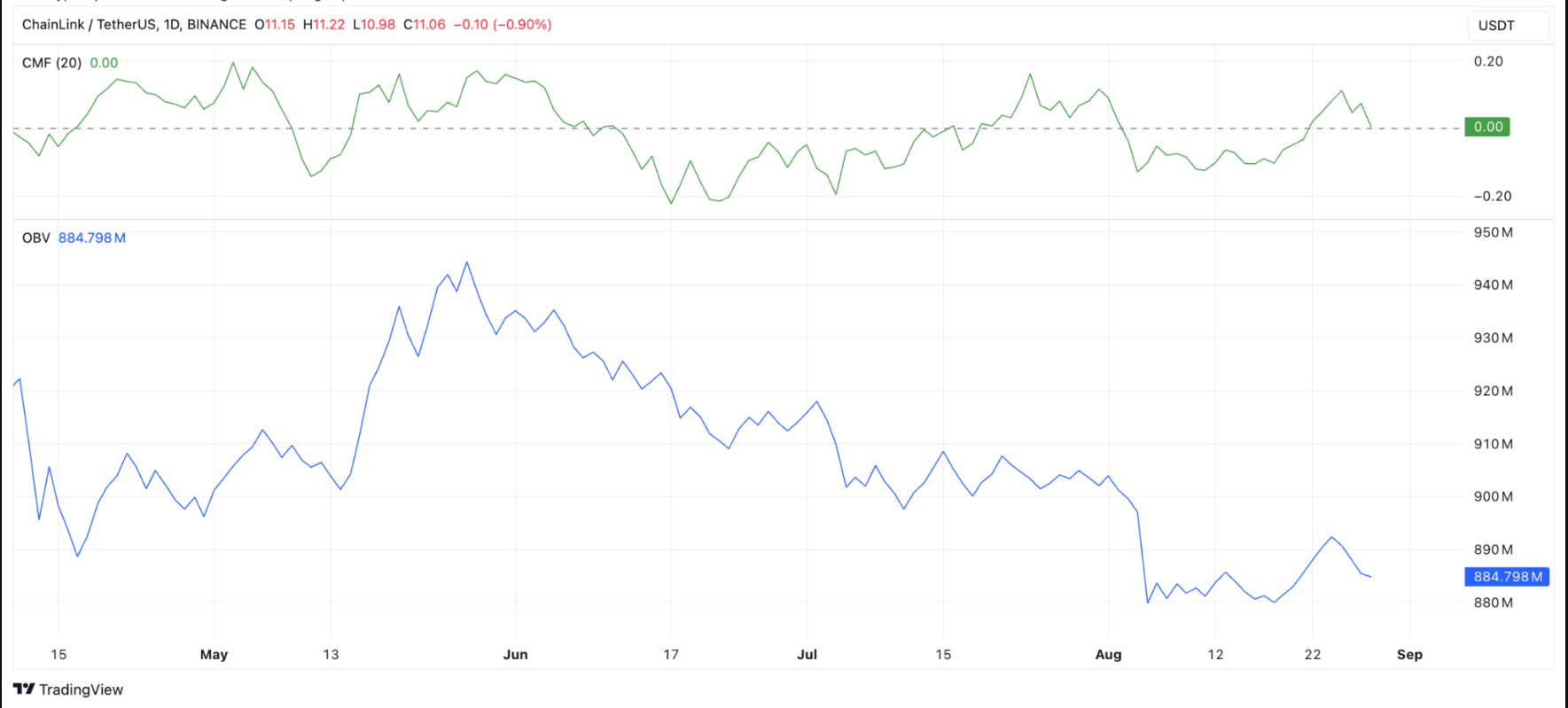
Task: Click the 880M label on OBV scale
Action: (1493, 603)
